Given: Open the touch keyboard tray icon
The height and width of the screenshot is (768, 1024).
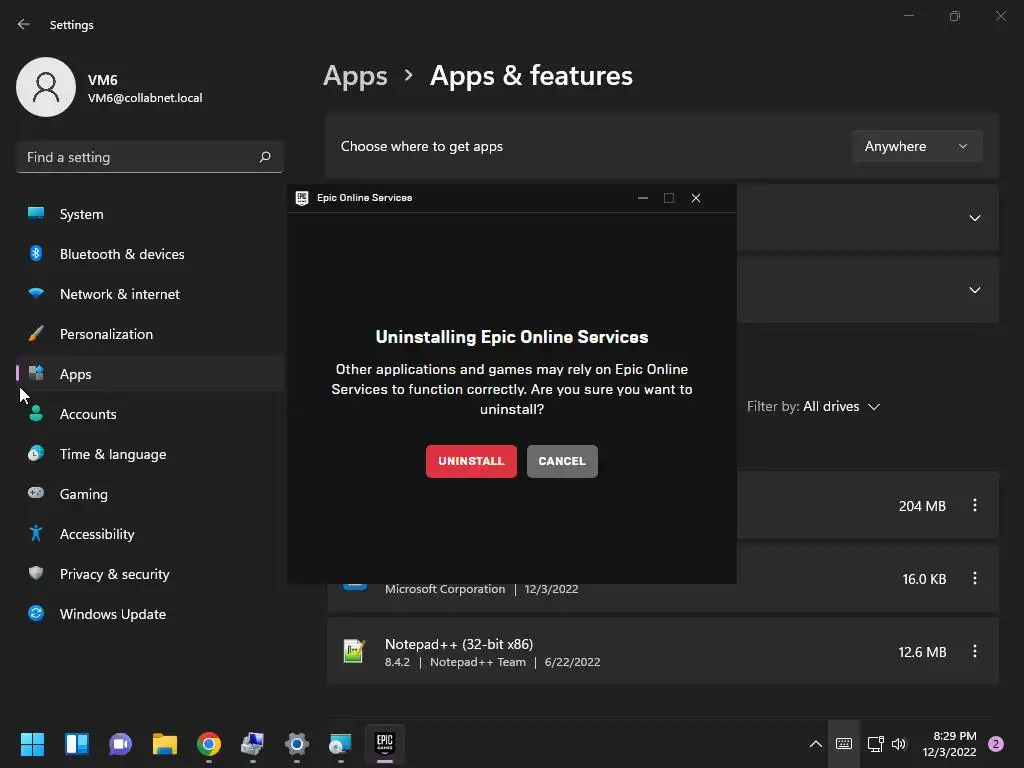Looking at the screenshot, I should 844,744.
